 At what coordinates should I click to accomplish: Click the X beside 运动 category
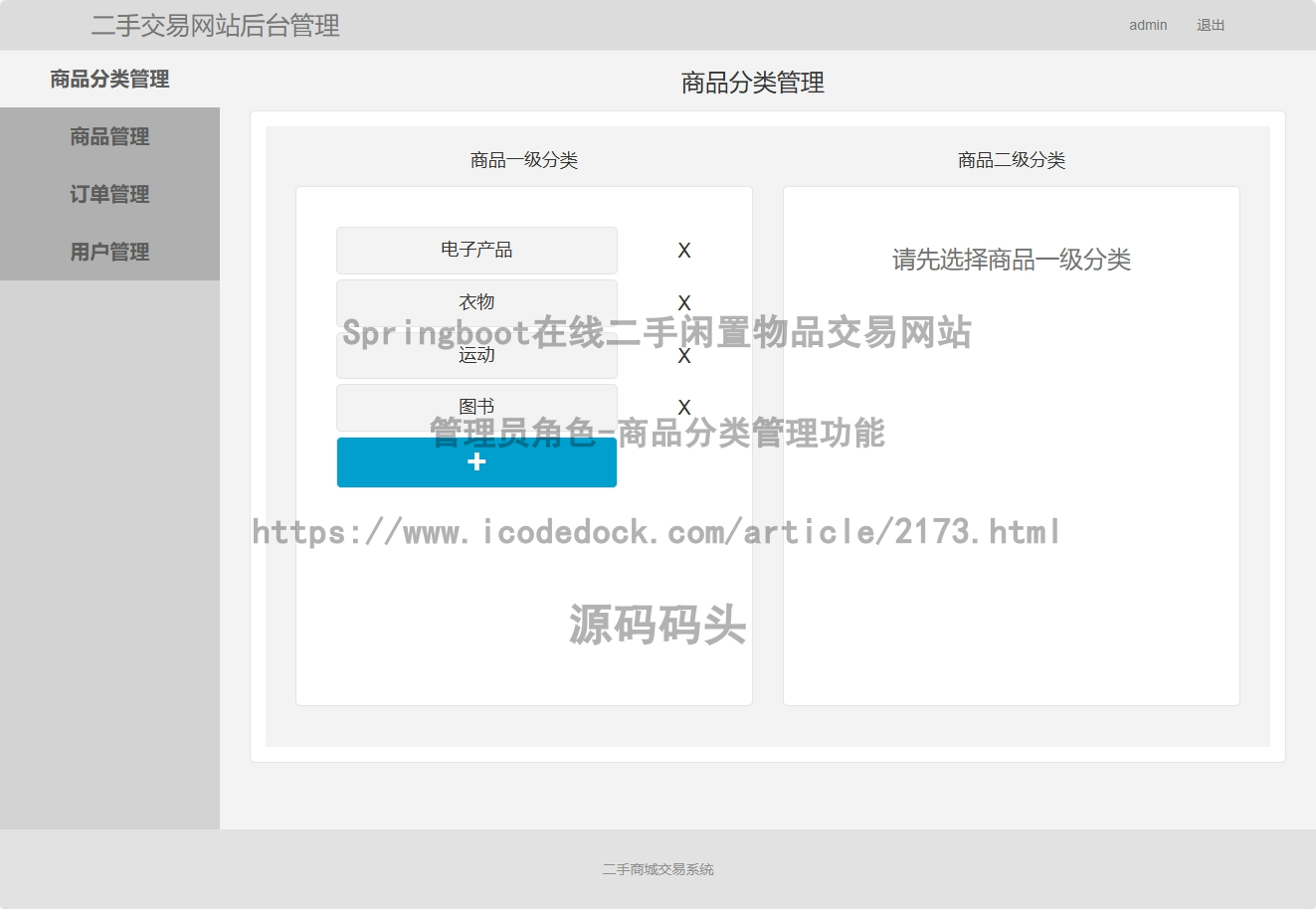coord(684,356)
